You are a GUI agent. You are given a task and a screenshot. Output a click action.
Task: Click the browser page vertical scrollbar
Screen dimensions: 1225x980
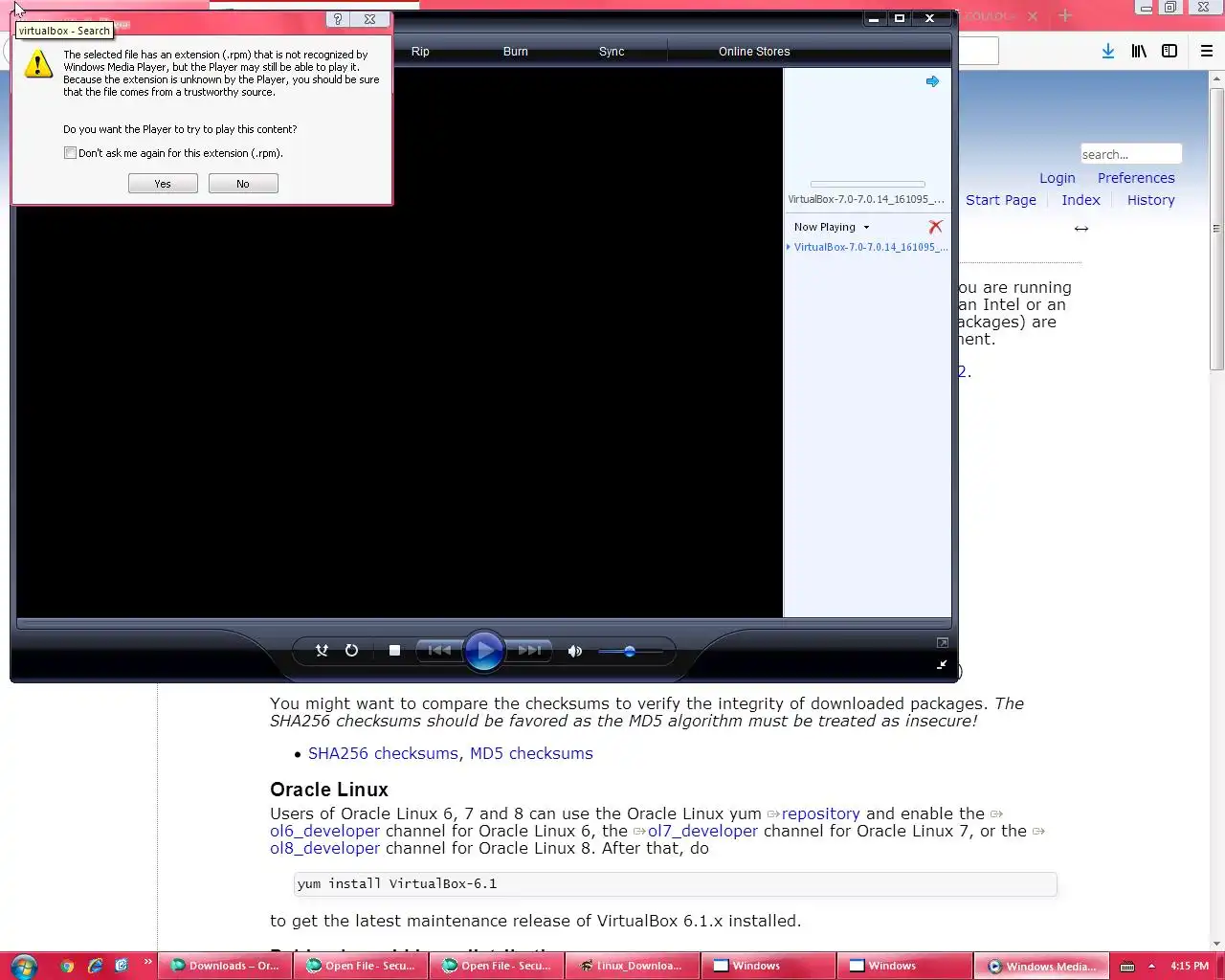coord(1216,230)
